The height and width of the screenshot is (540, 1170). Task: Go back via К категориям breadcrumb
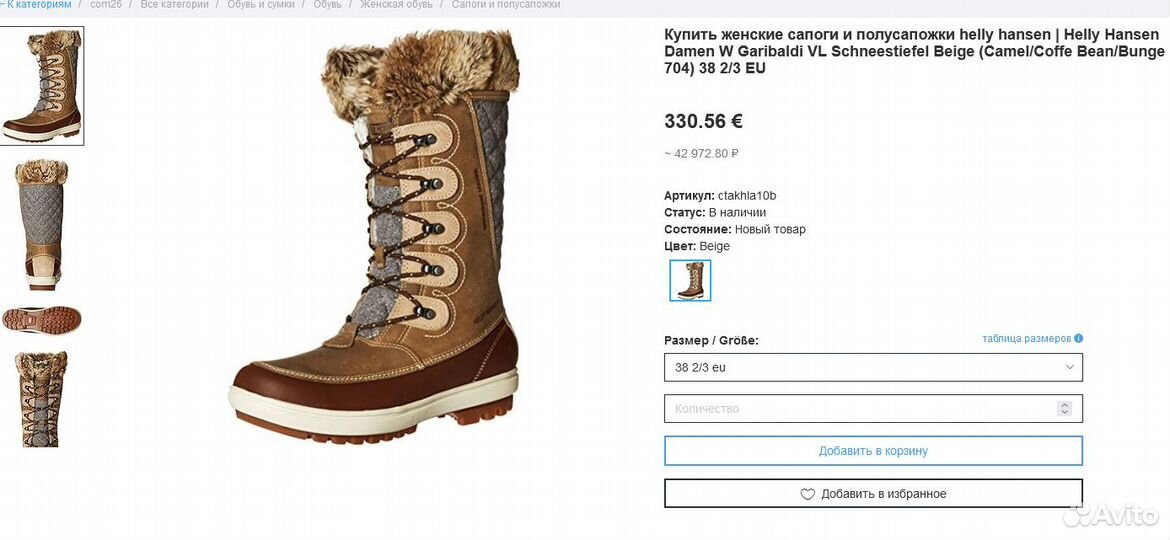(36, 4)
